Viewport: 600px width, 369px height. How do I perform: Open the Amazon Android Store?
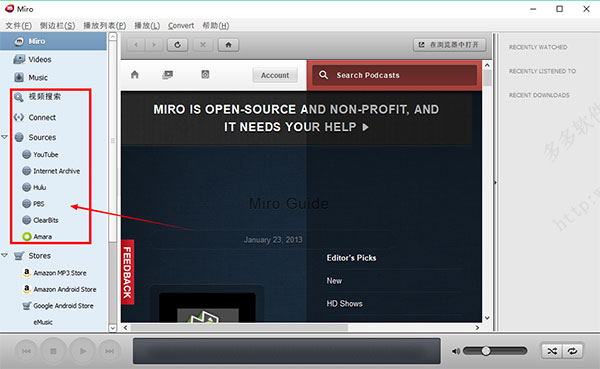pyautogui.click(x=64, y=289)
